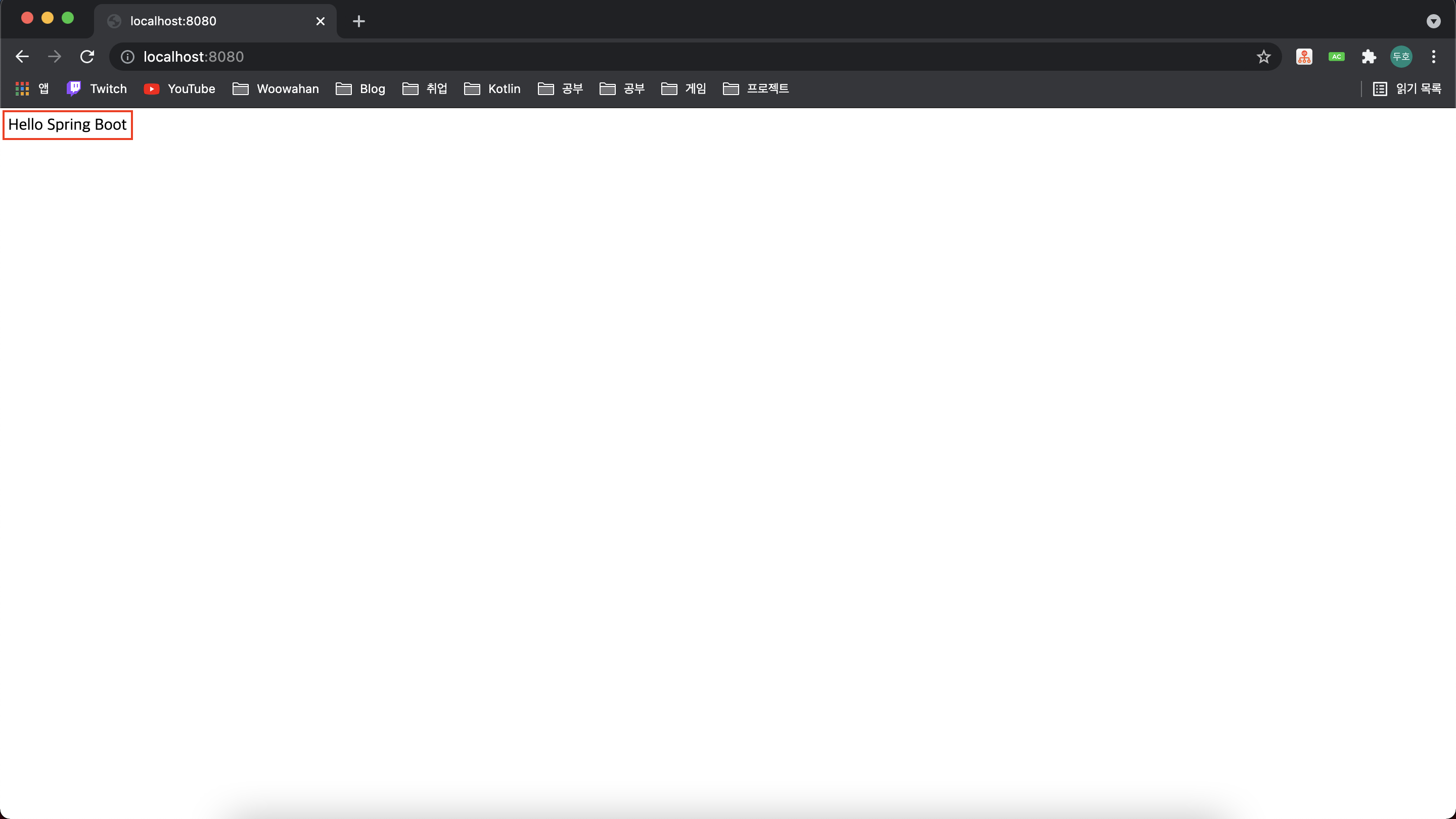The image size is (1456, 819).
Task: Open the Woowahan bookmarks folder
Action: coord(276,89)
